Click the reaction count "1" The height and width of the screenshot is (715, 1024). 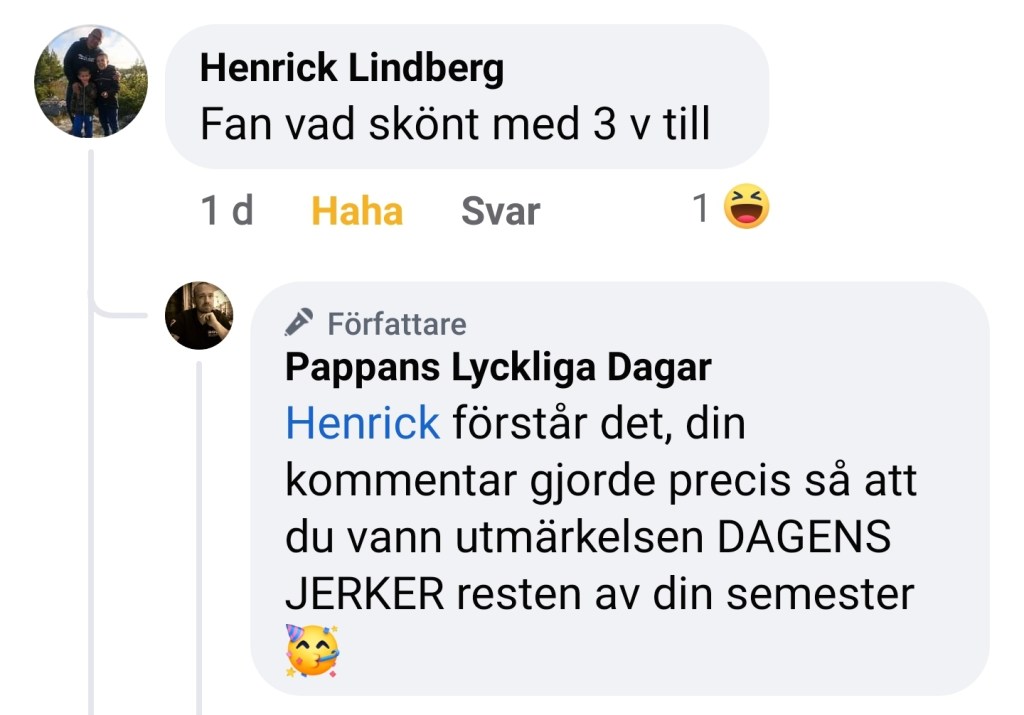[x=701, y=210]
